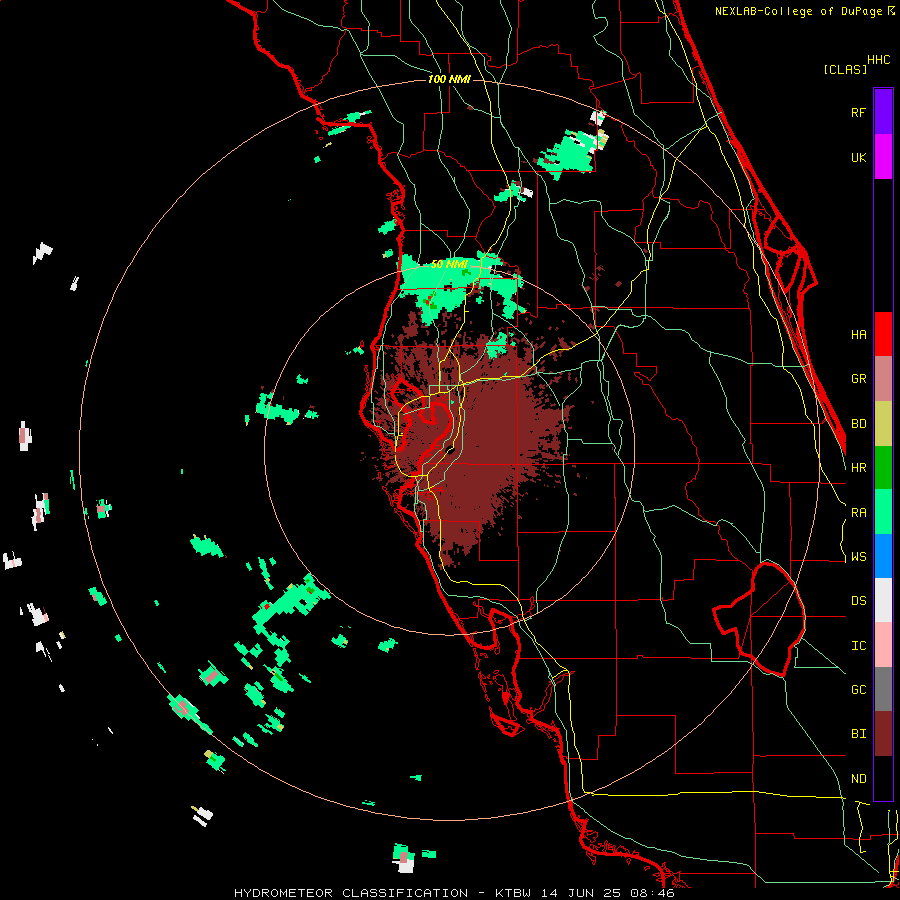This screenshot has height=900, width=900.
Task: Click the 100 NMI range ring label
Action: tap(449, 79)
